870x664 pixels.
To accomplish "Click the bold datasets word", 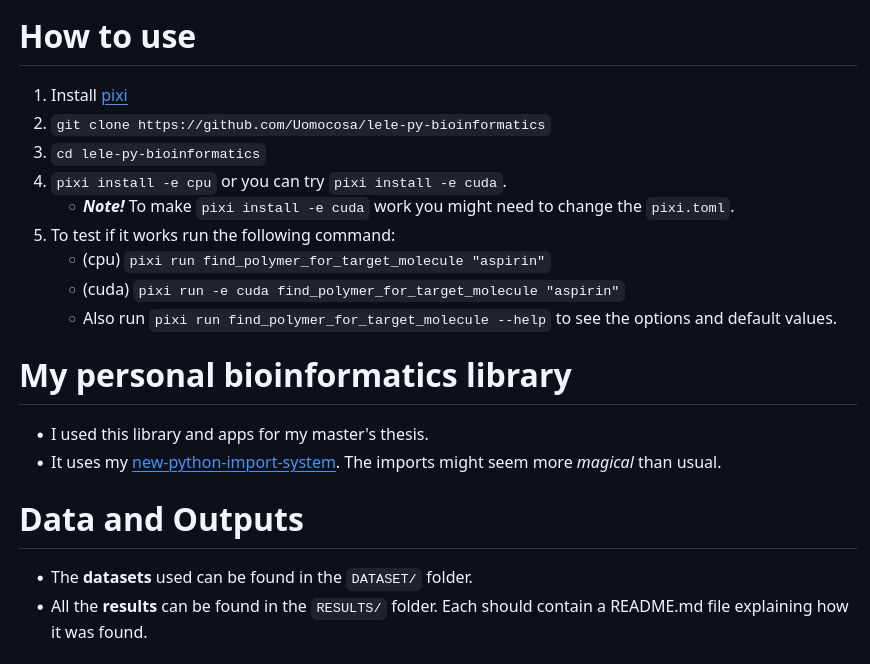I will tap(117, 578).
